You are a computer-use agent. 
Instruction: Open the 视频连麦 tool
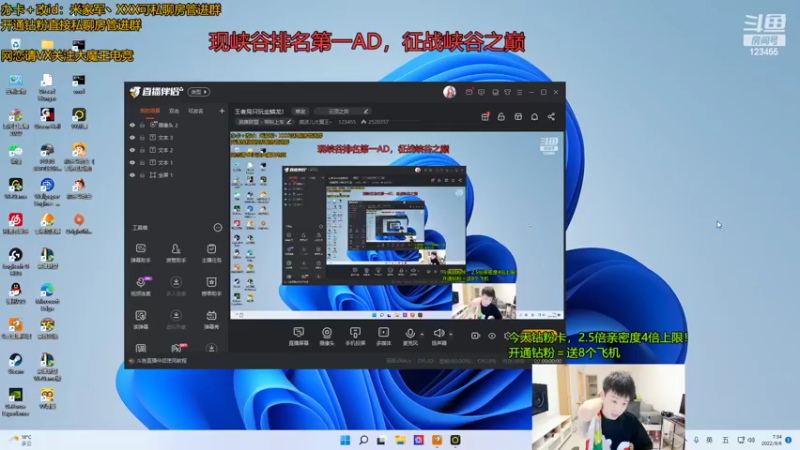coord(141,286)
